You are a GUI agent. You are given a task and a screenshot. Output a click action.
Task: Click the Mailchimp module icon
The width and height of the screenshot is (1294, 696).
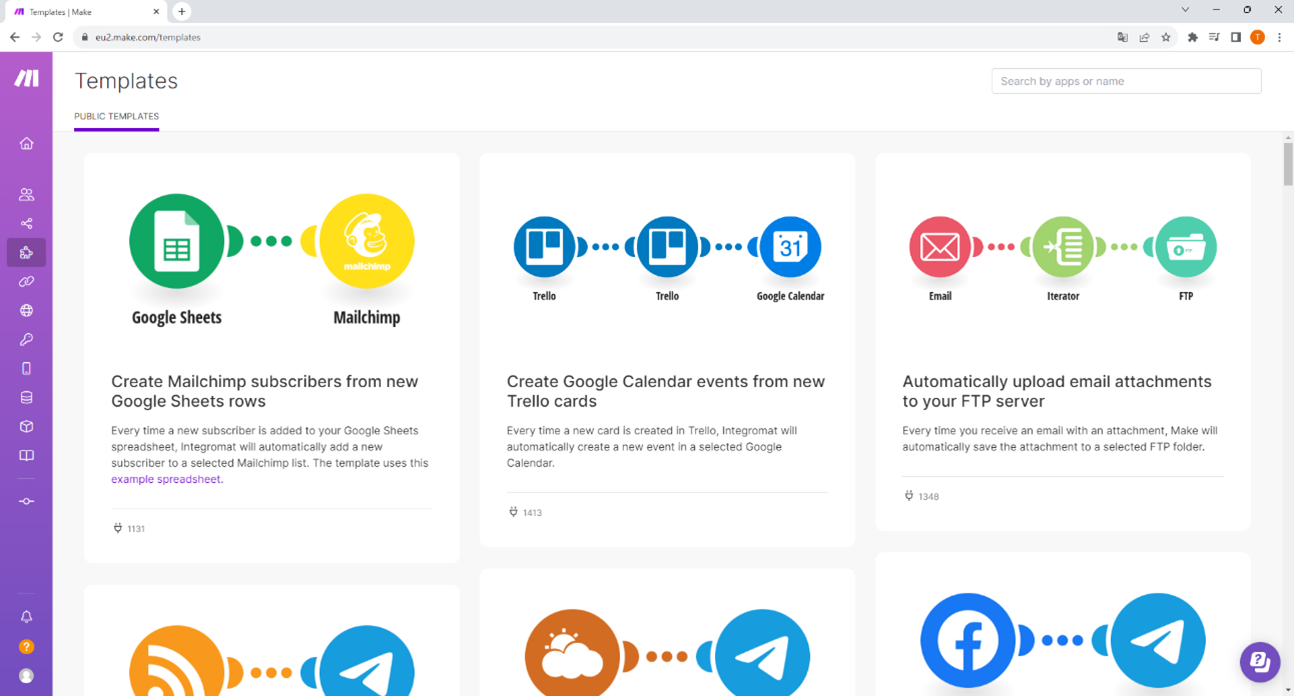367,241
